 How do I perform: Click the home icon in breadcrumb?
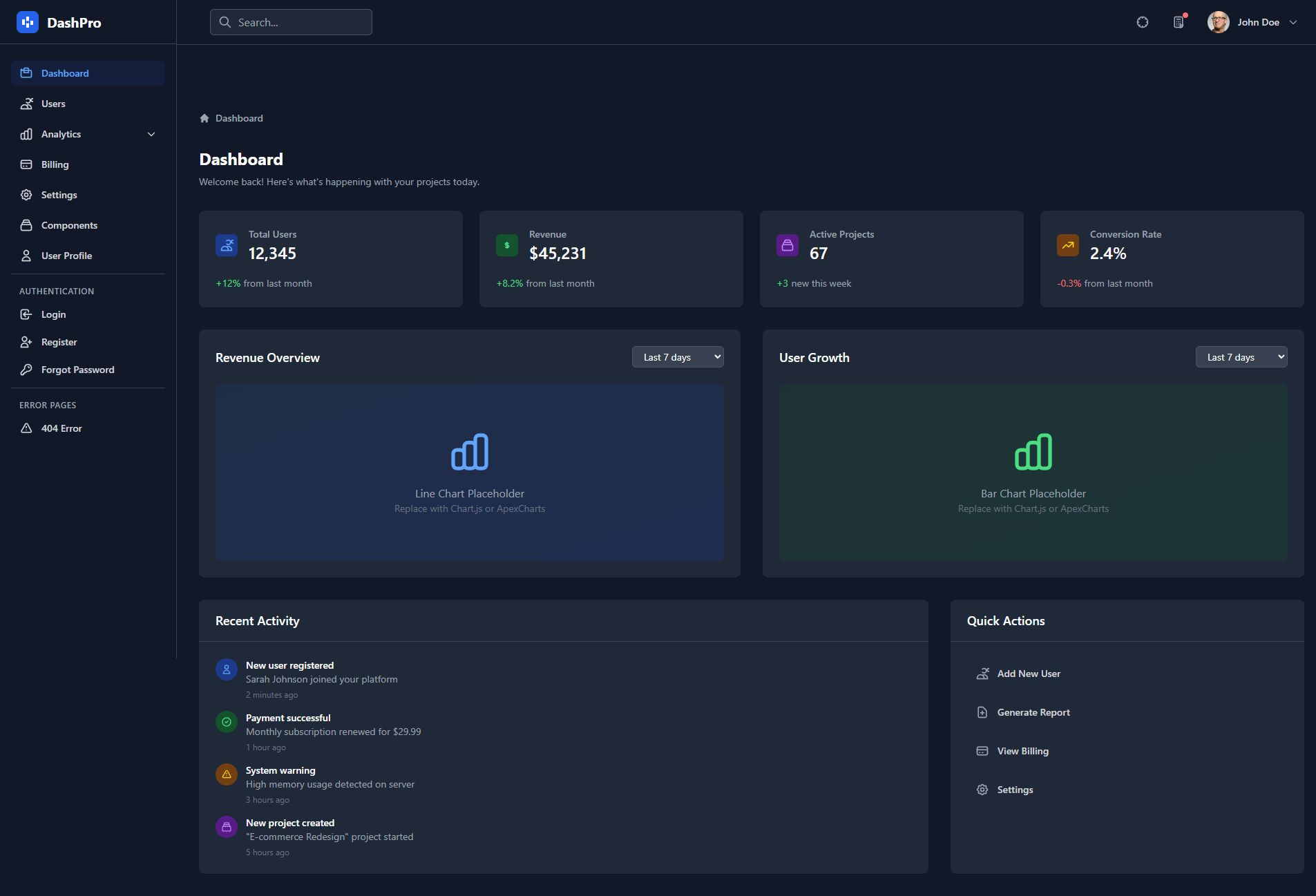(204, 118)
